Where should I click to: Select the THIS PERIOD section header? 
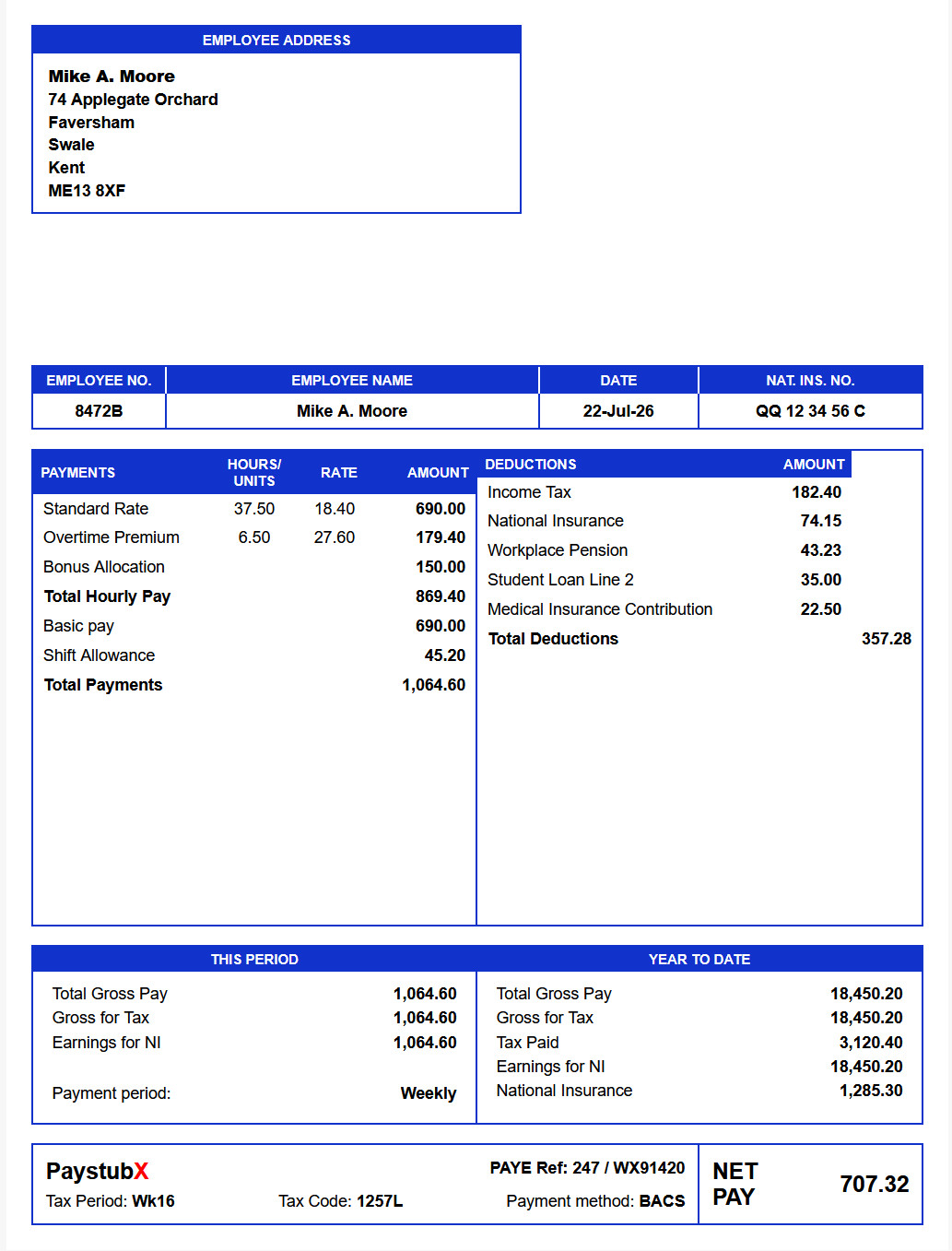[254, 959]
